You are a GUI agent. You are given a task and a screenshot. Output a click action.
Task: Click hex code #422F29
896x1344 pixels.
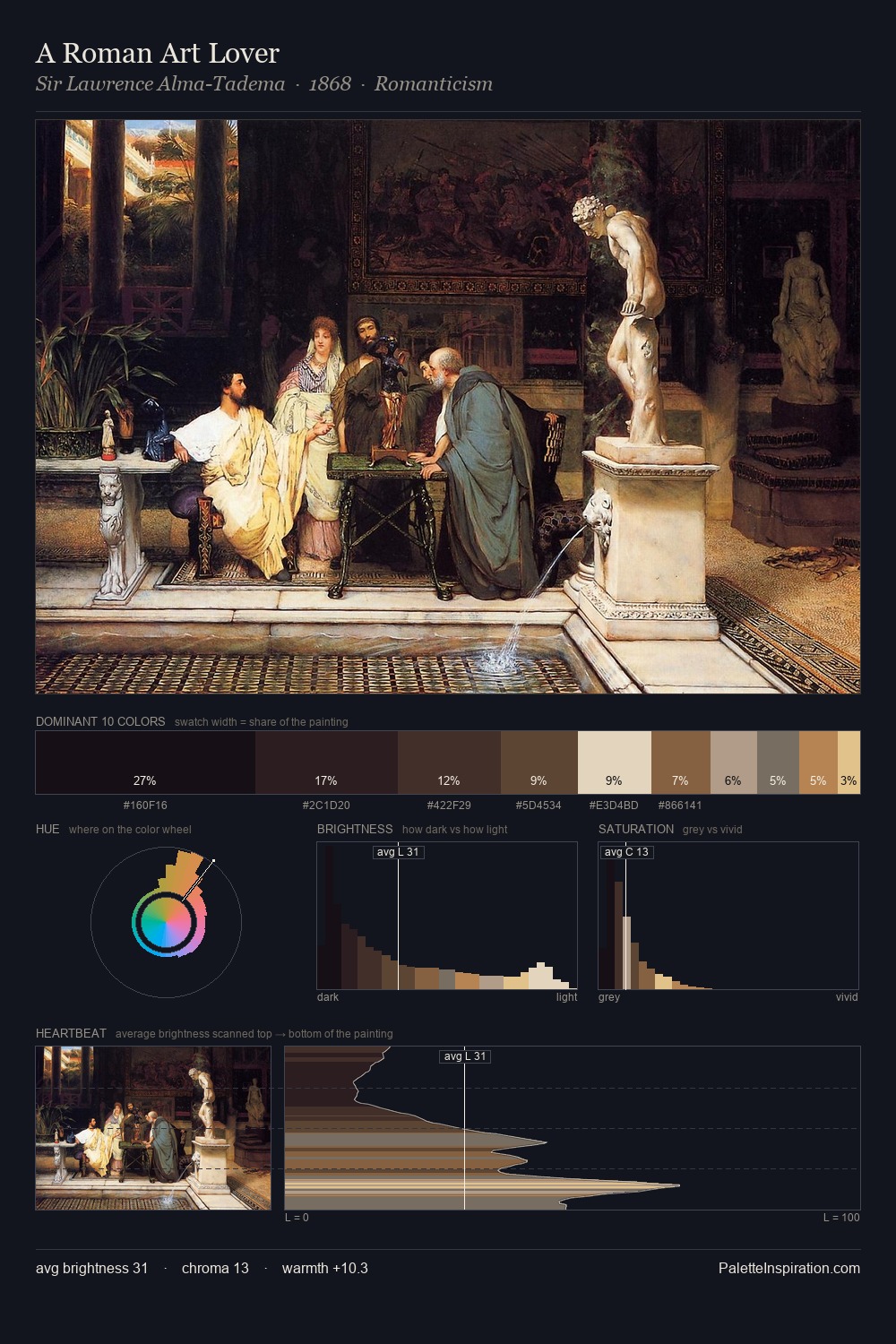click(x=449, y=806)
